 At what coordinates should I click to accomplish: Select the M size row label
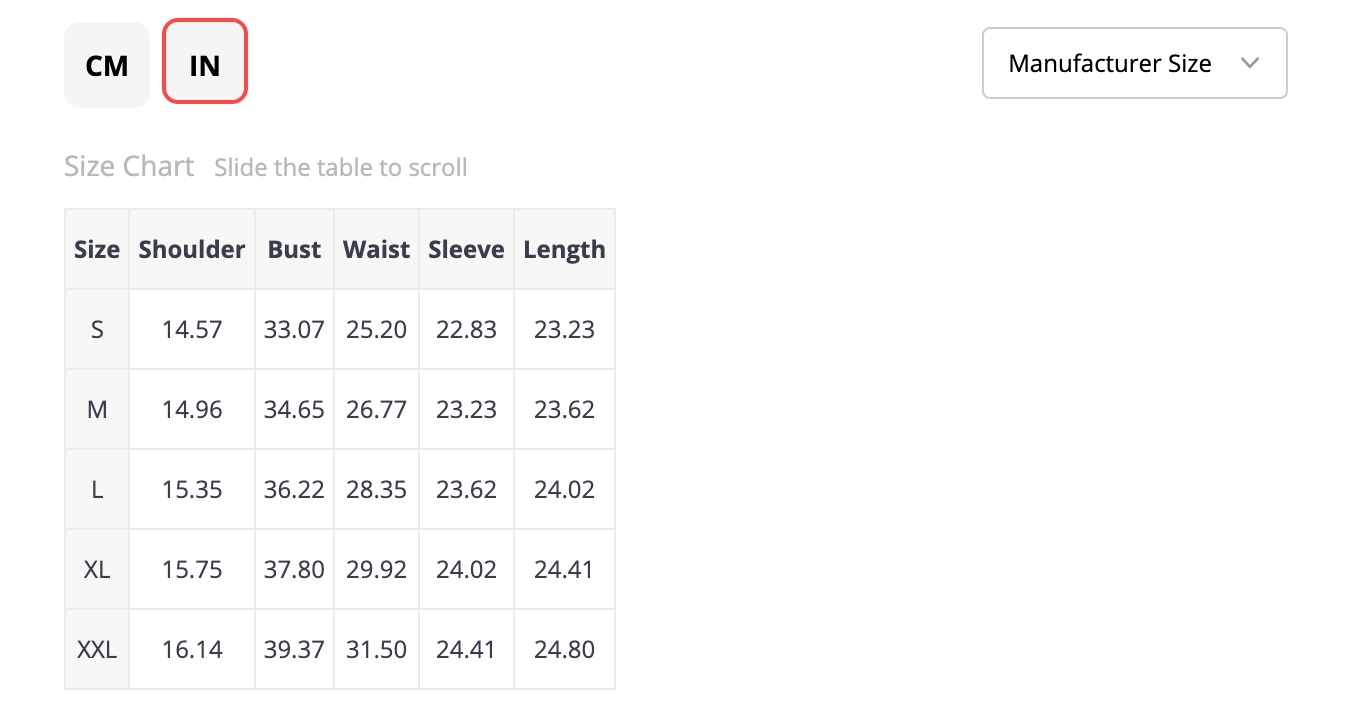[x=97, y=410]
